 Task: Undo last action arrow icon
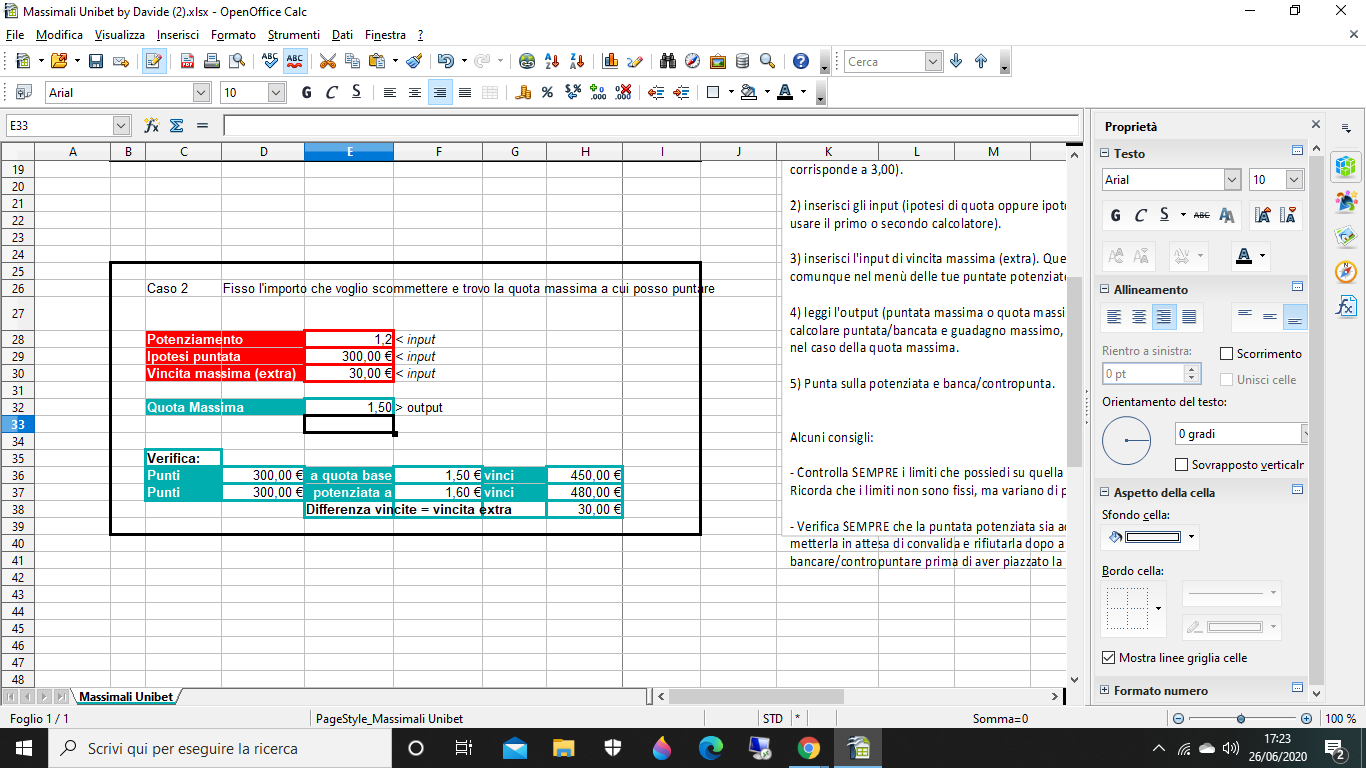coord(445,61)
